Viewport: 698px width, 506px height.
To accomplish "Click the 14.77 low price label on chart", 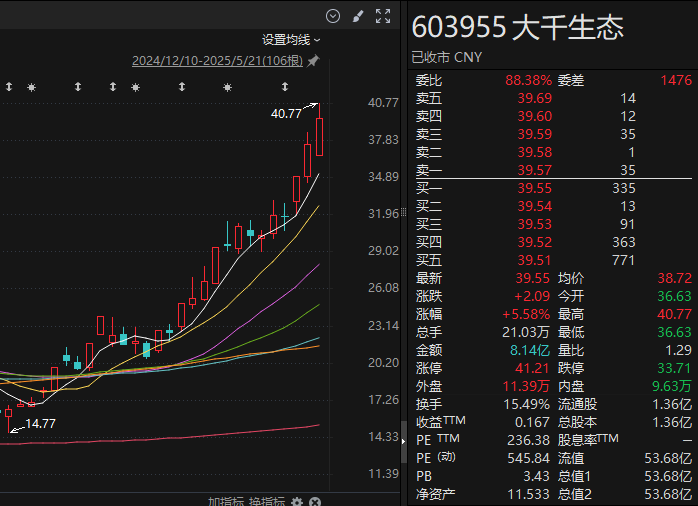I will pos(41,424).
